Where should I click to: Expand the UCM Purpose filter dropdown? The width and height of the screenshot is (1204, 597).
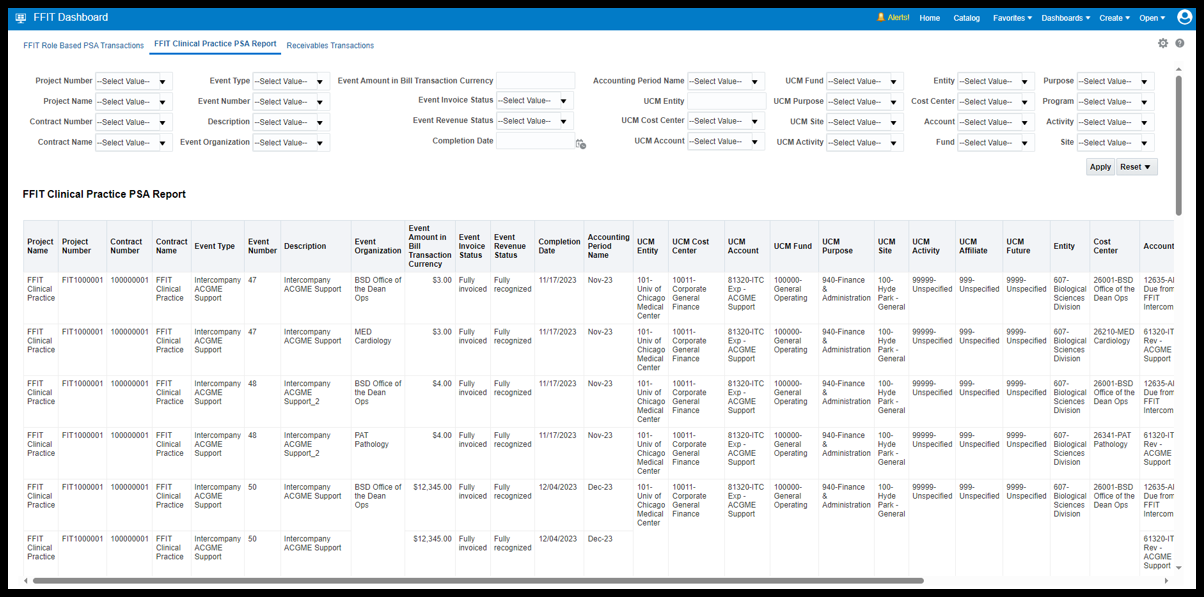[x=865, y=102]
